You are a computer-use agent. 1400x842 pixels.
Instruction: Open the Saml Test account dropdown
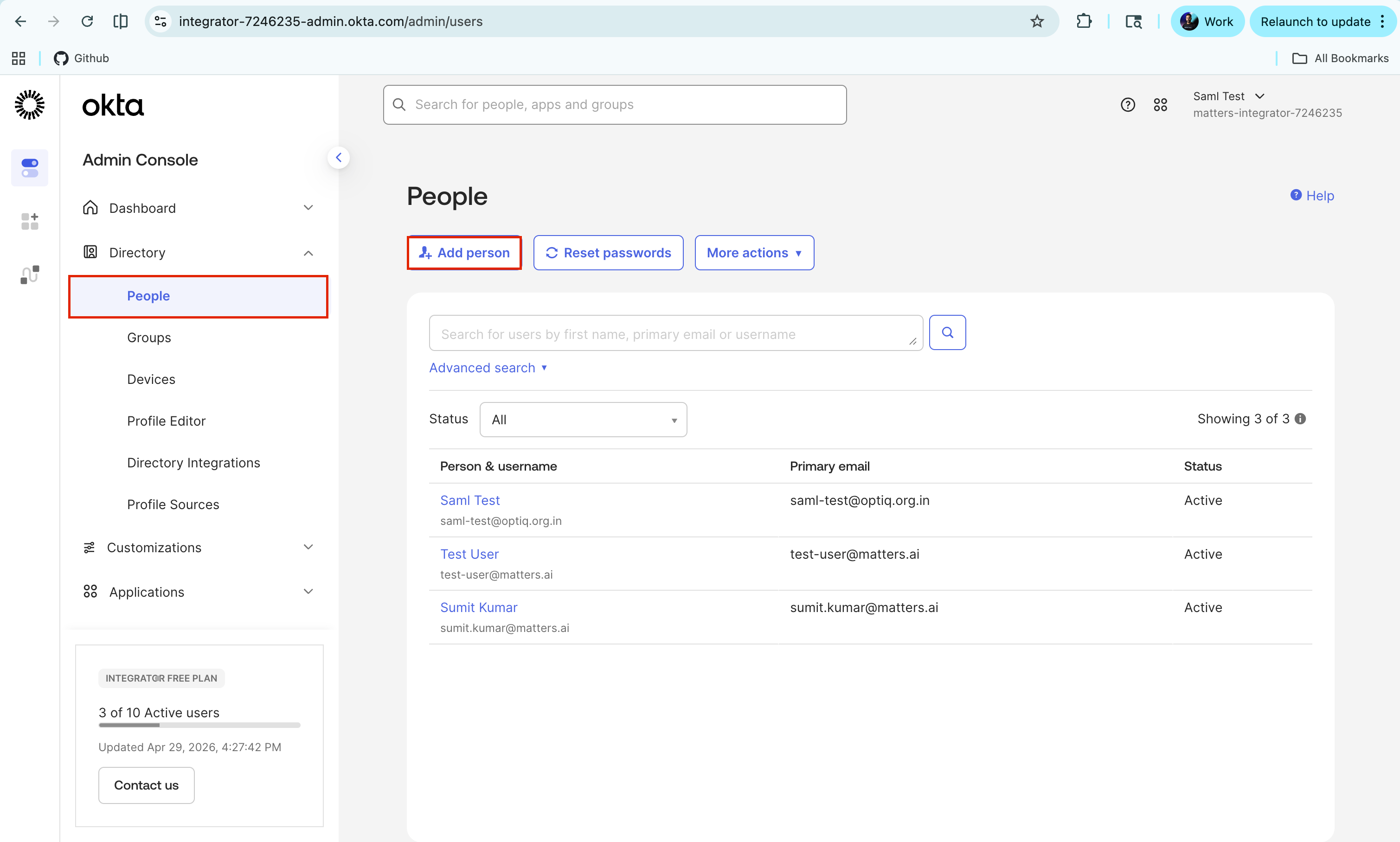click(x=1229, y=96)
